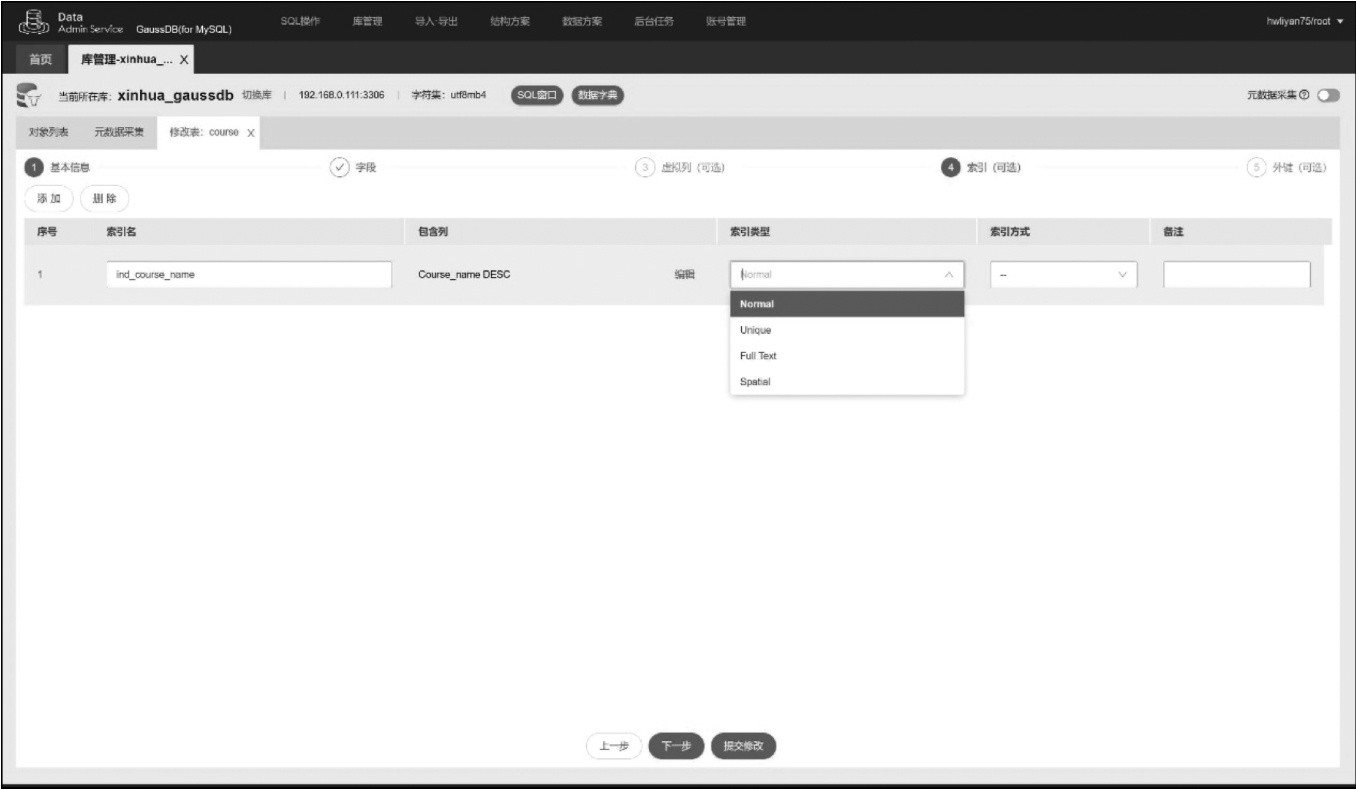Image resolution: width=1356 pixels, height=790 pixels.
Task: Open the 账号管理 menu
Action: point(726,22)
